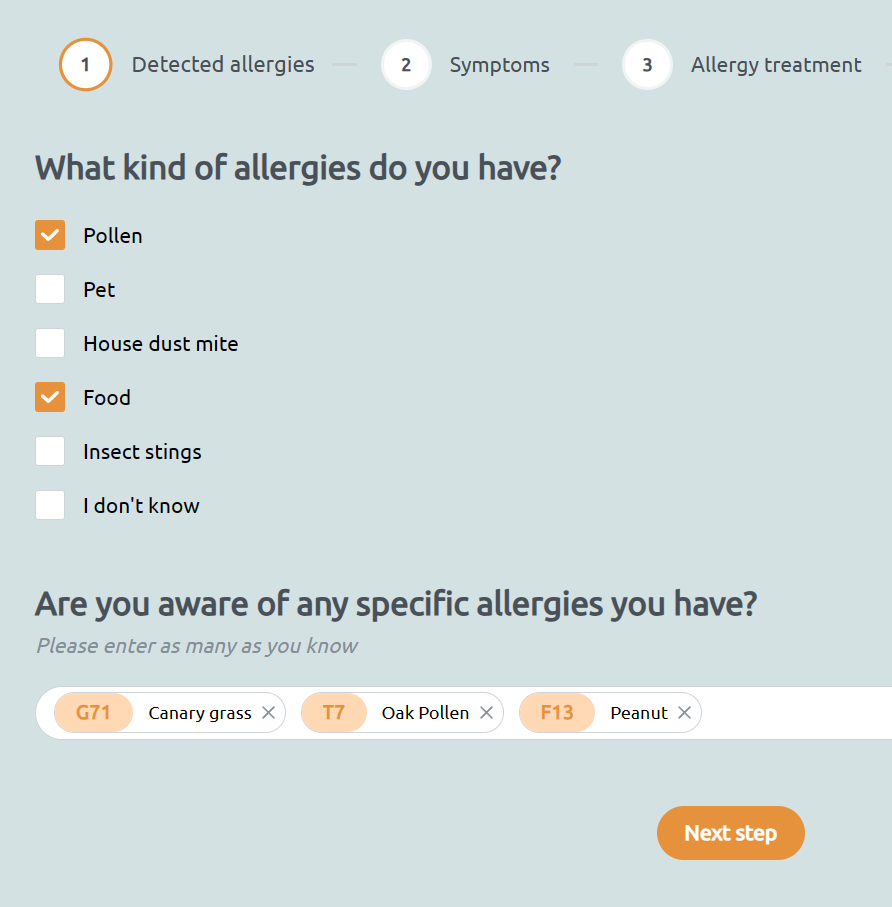892x907 pixels.
Task: Click the F13 code badge
Action: click(556, 713)
